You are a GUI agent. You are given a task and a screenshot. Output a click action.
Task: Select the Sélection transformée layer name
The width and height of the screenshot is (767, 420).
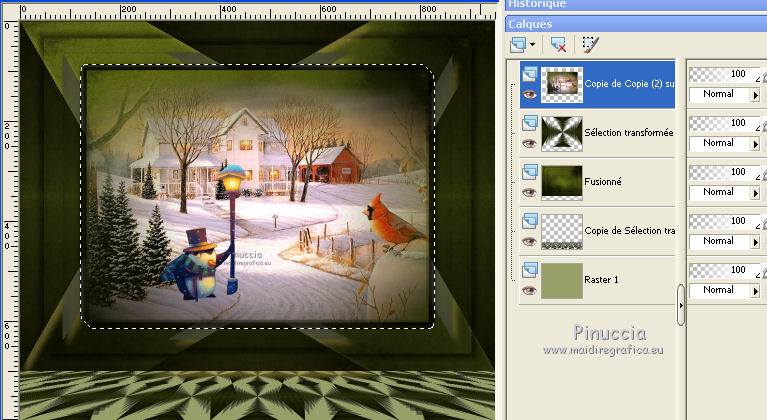point(629,133)
